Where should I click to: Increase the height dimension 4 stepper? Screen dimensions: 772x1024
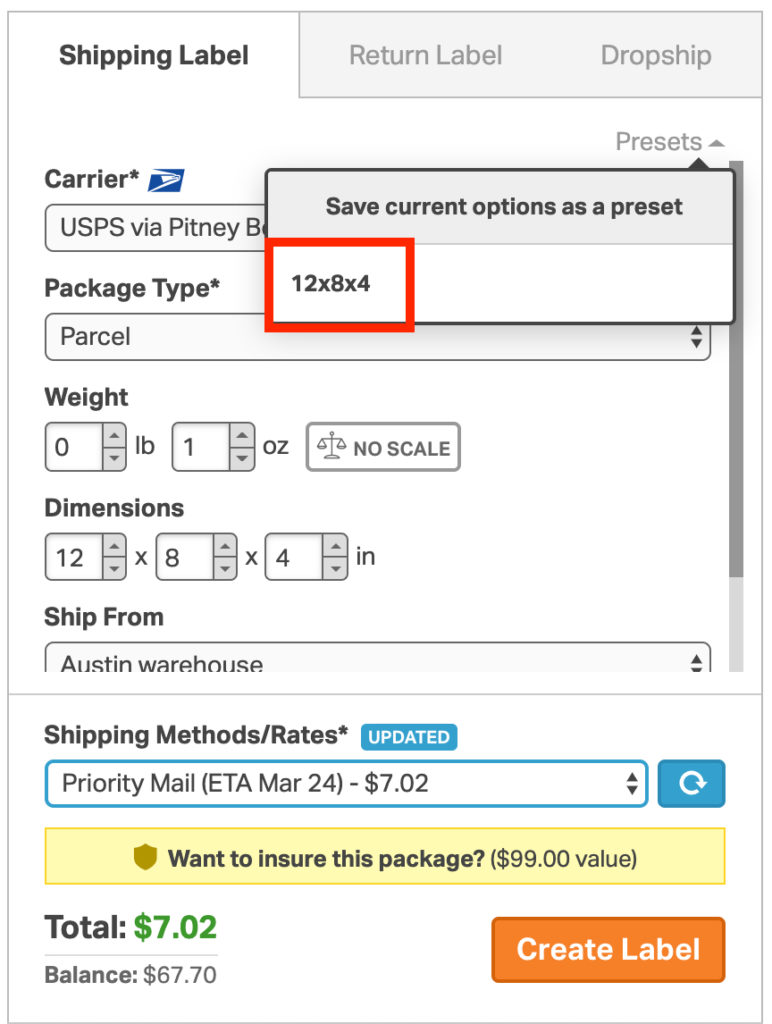click(x=336, y=546)
